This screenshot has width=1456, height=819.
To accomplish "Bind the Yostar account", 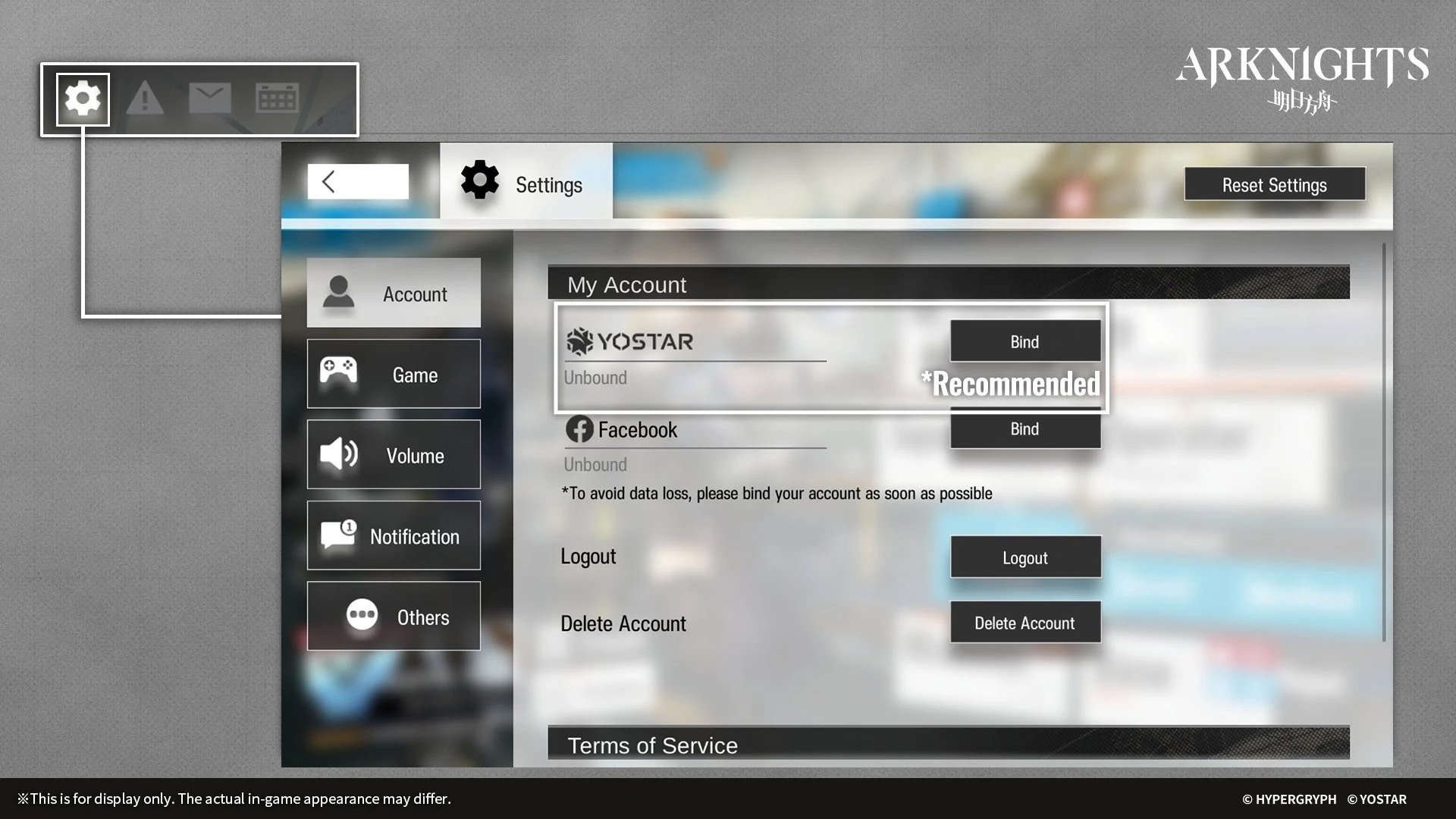I will (1025, 341).
